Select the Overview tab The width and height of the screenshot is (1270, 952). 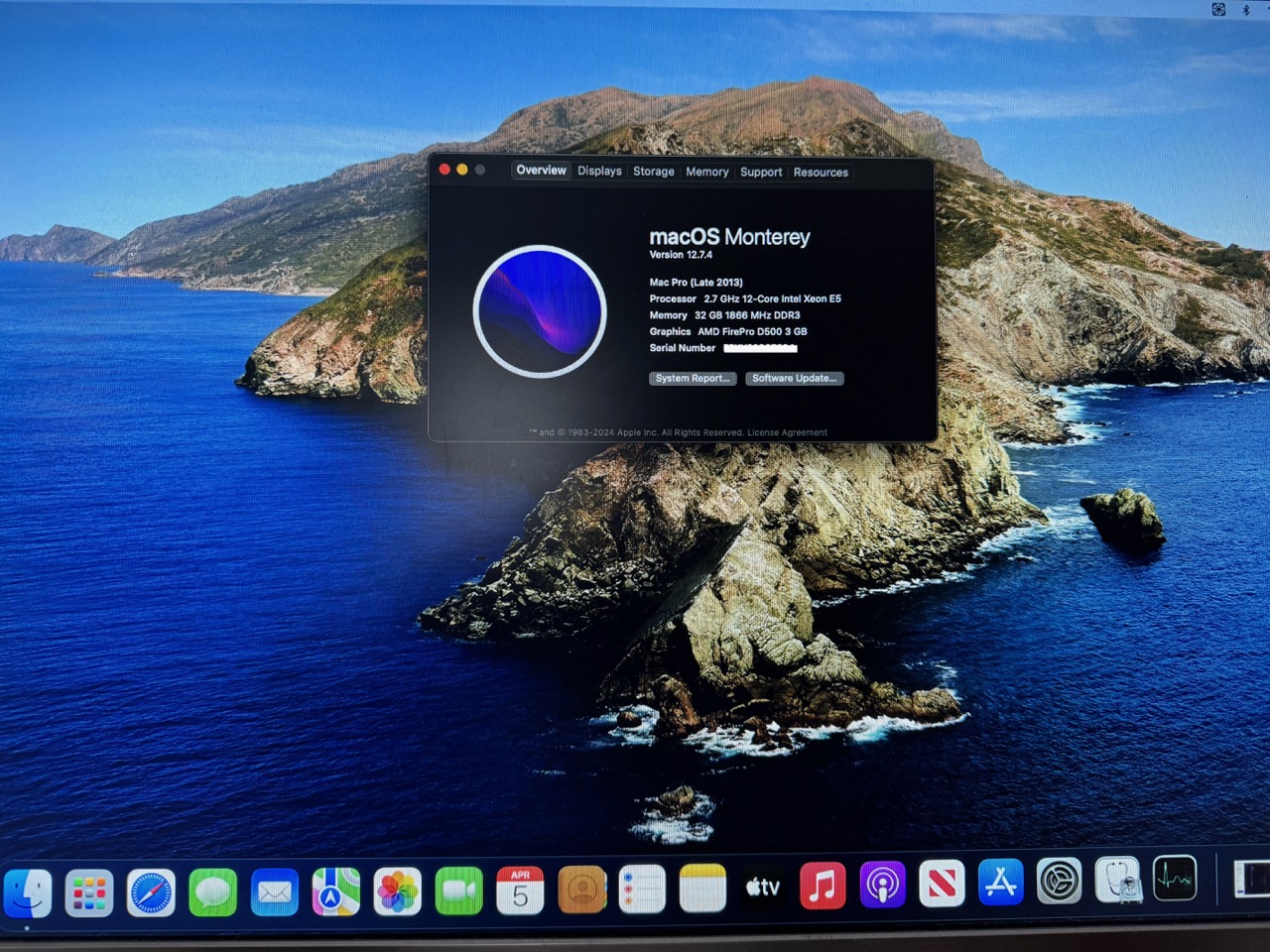tap(541, 171)
